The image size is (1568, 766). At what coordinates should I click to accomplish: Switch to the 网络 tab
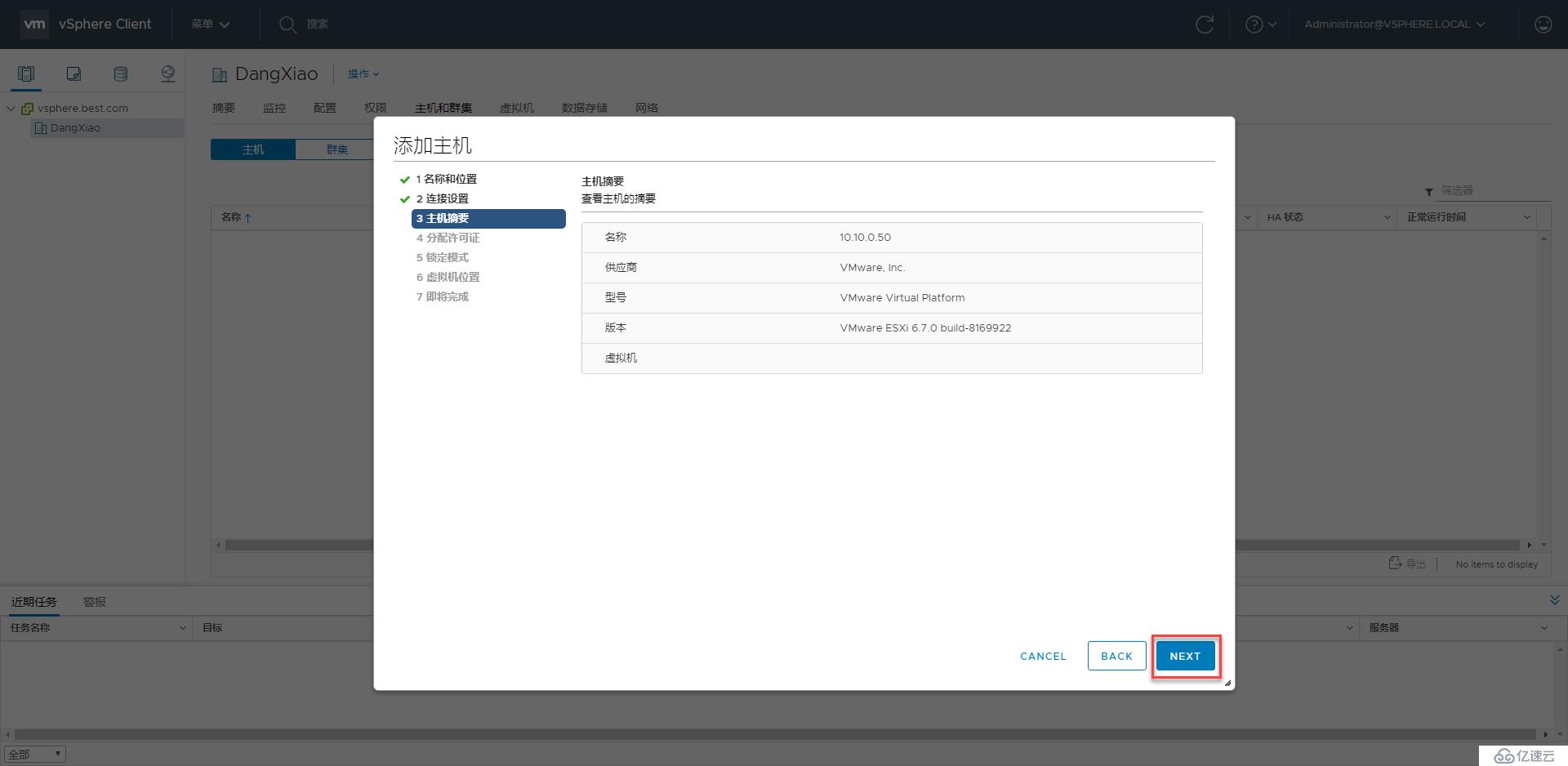click(647, 108)
